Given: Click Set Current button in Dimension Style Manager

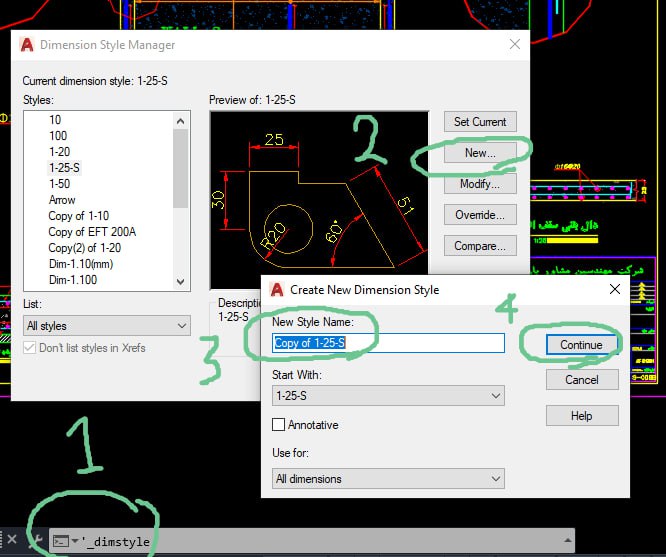Looking at the screenshot, I should click(480, 122).
